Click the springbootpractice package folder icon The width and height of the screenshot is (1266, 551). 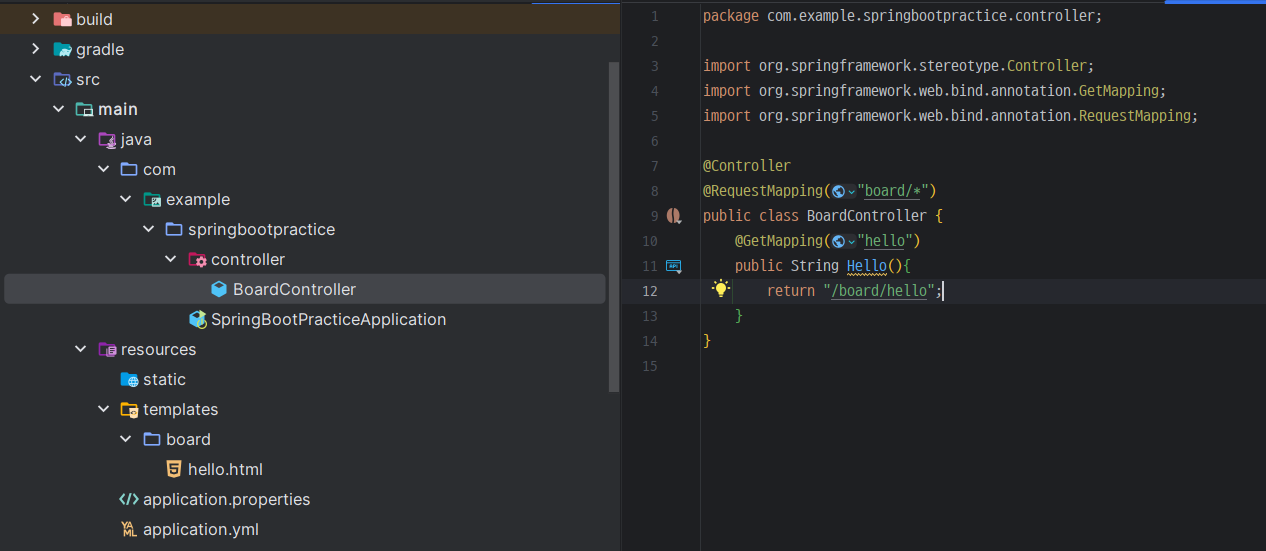[174, 229]
